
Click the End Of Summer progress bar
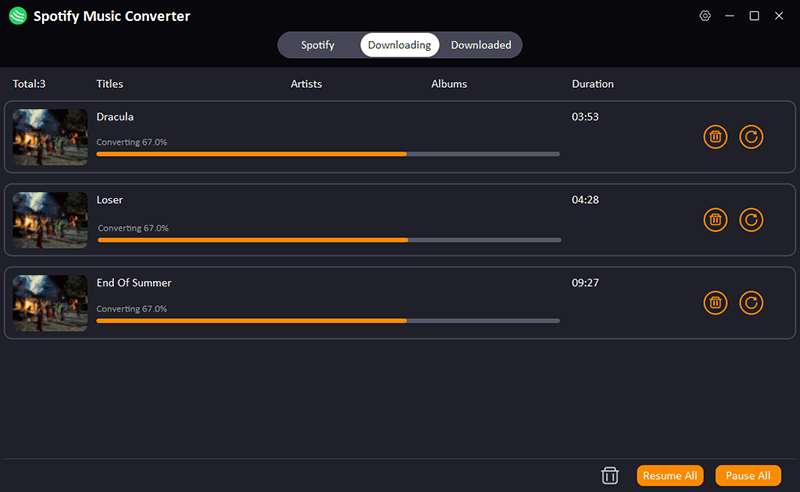click(328, 321)
